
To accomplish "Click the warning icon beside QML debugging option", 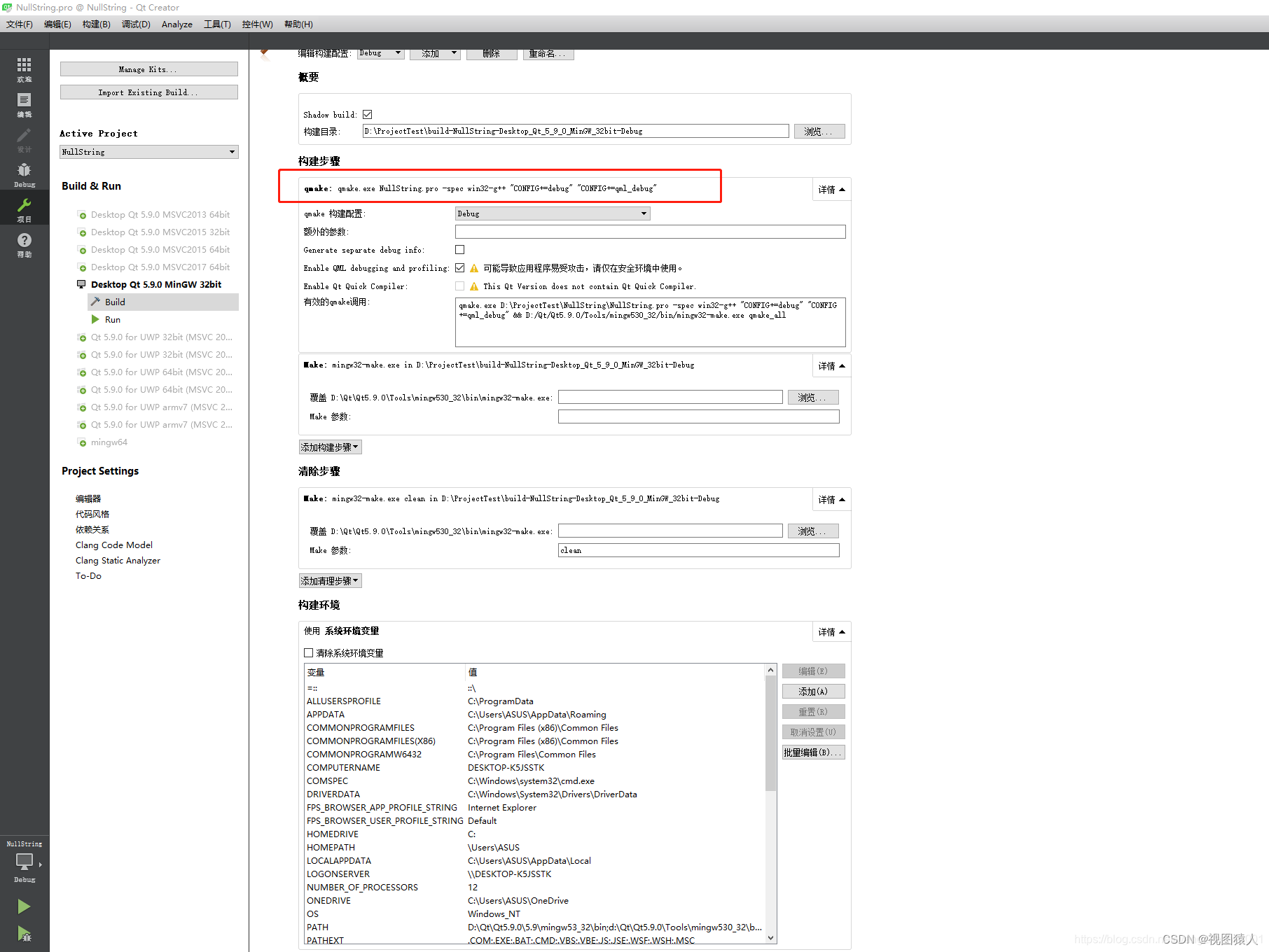I will (x=473, y=267).
